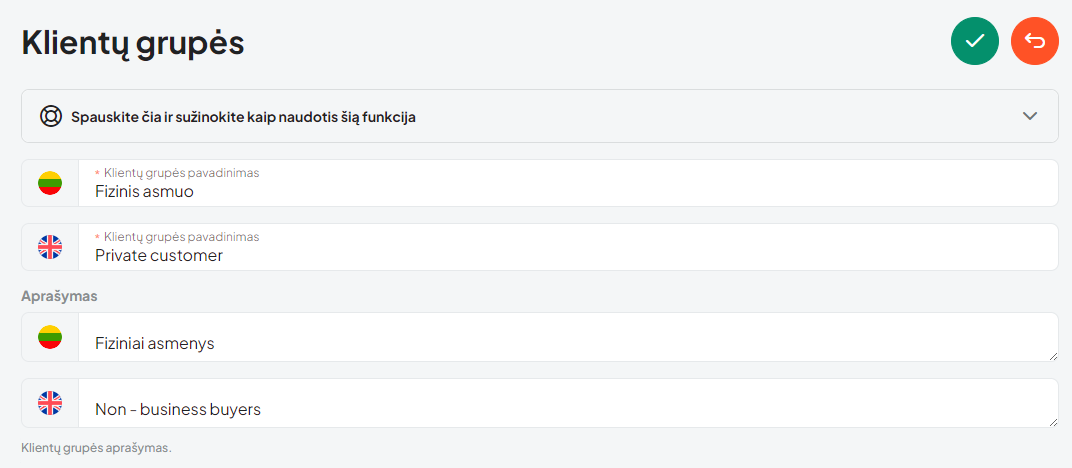Screen dimensions: 1072x468
Task: Click the 'Klientų grupės aprašymas.' hint text
Action: coord(96,448)
